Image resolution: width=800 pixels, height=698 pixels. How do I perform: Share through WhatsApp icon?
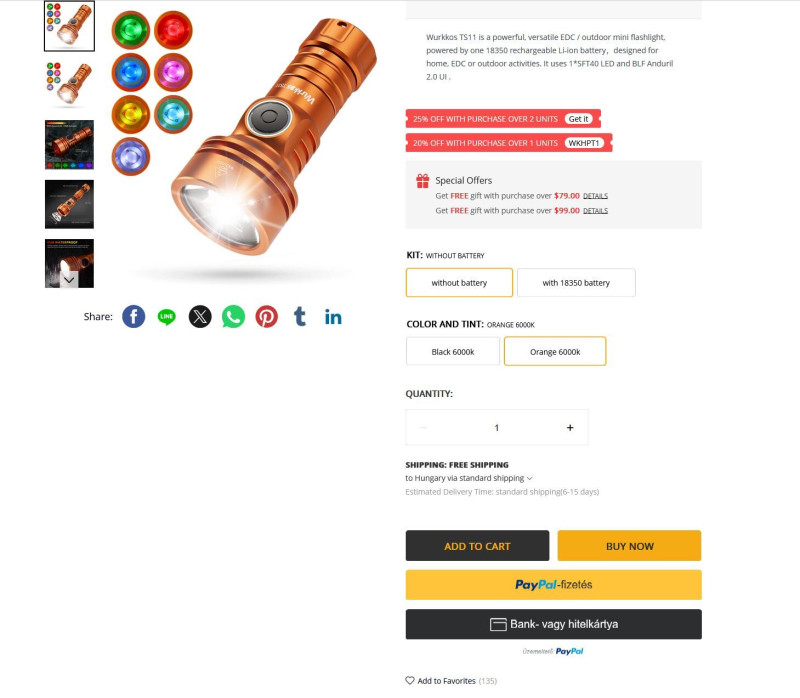click(233, 316)
